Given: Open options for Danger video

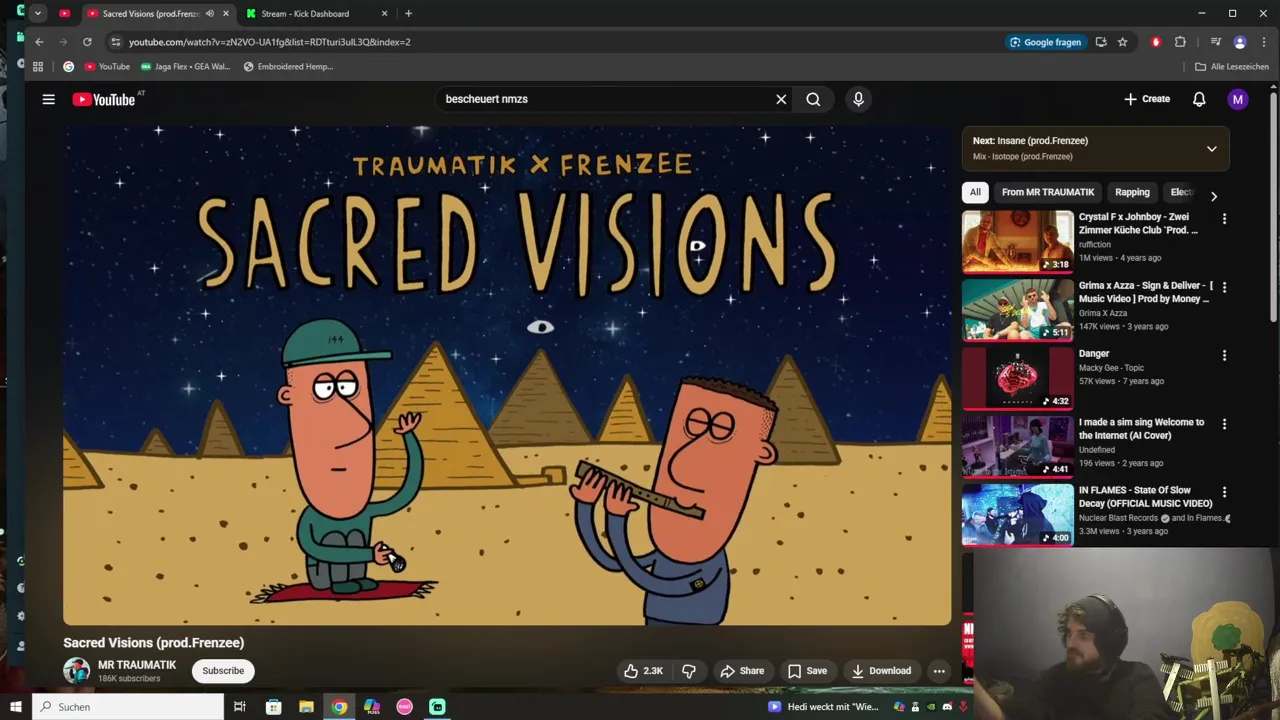Looking at the screenshot, I should coord(1224,355).
